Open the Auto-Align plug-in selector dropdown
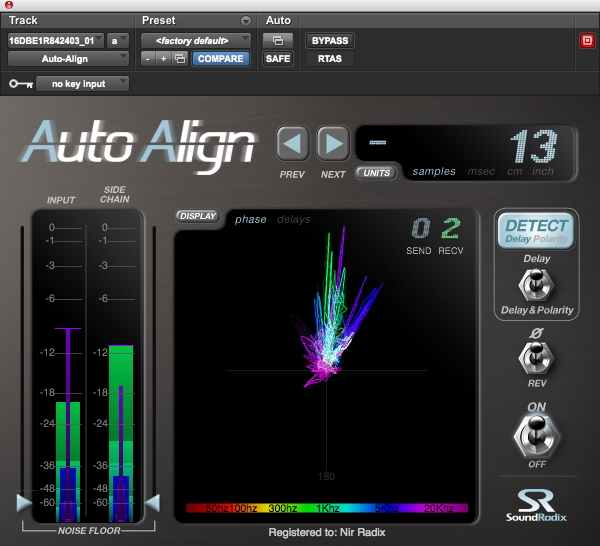Viewport: 600px width, 546px height. click(x=68, y=59)
